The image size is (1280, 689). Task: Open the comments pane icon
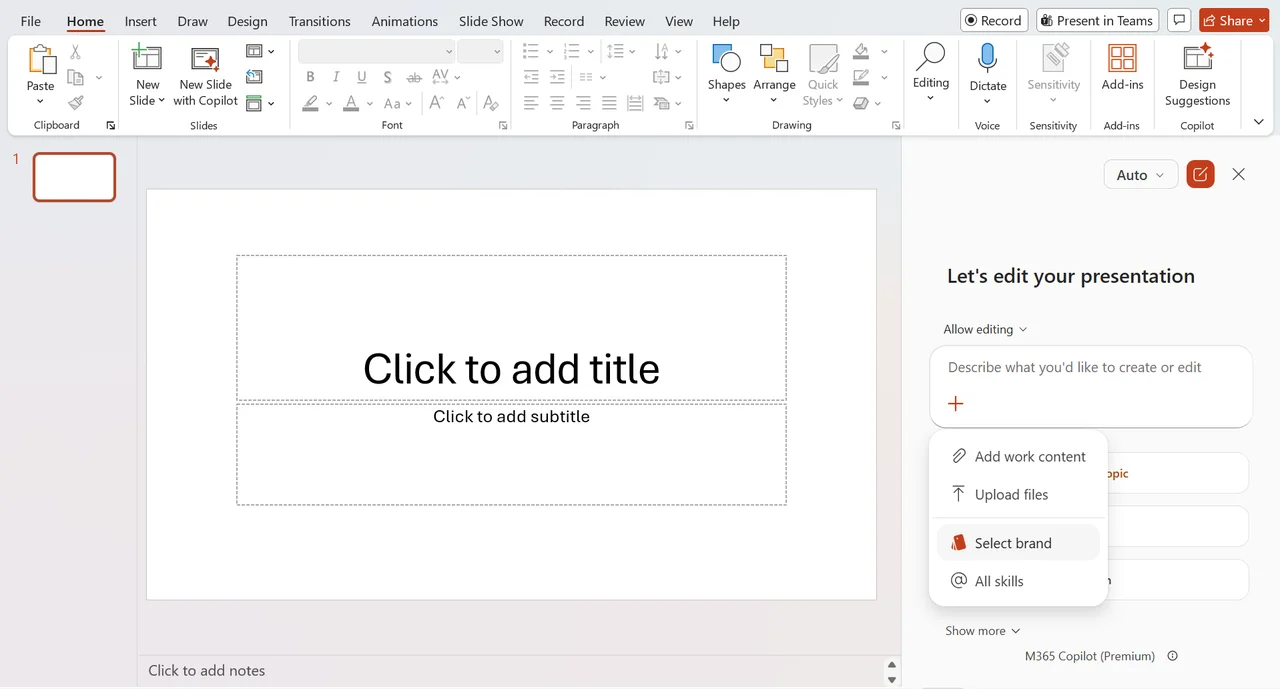click(x=1180, y=20)
